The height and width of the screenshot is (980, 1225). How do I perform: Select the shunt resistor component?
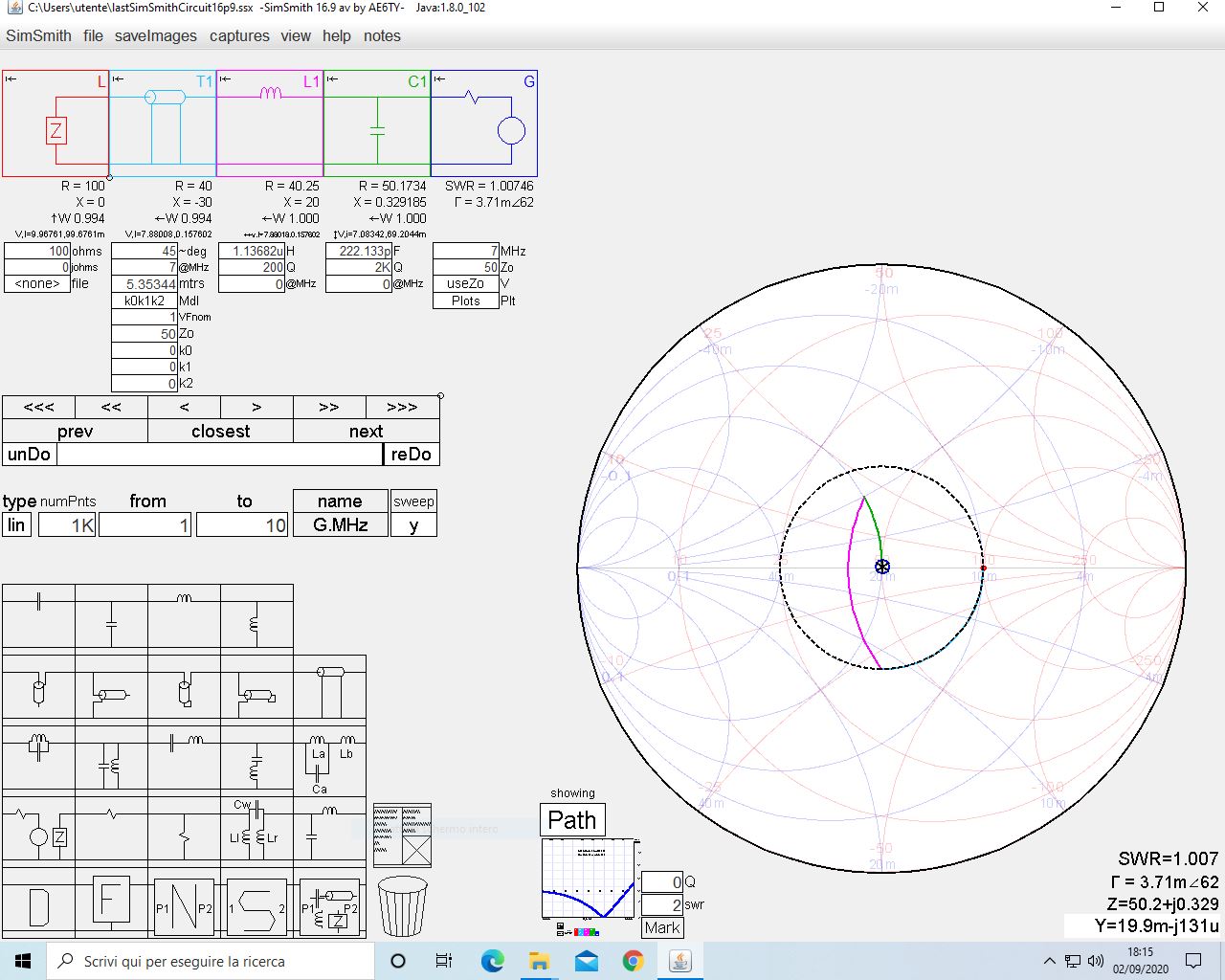pos(184,832)
